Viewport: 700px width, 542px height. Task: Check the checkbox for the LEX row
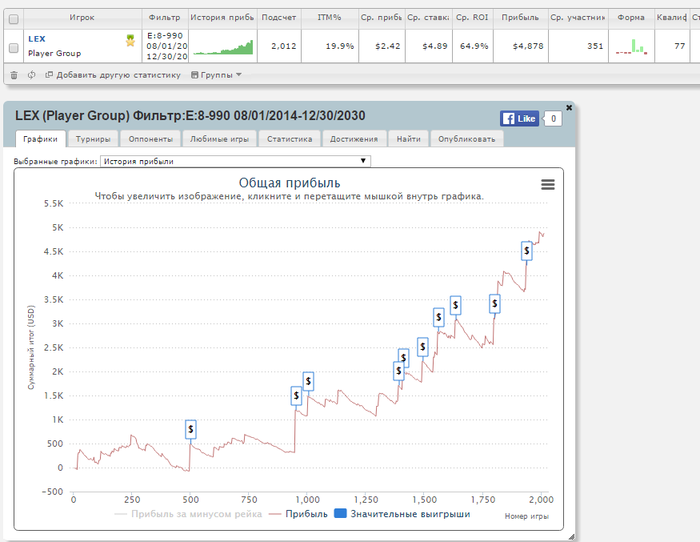click(13, 46)
